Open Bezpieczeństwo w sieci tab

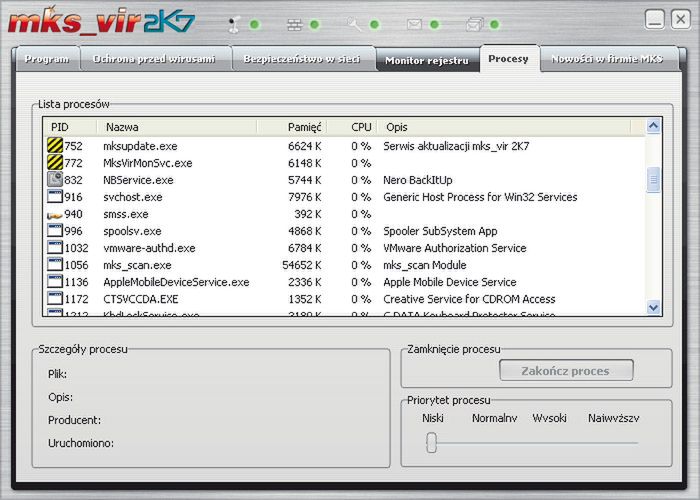[x=302, y=59]
